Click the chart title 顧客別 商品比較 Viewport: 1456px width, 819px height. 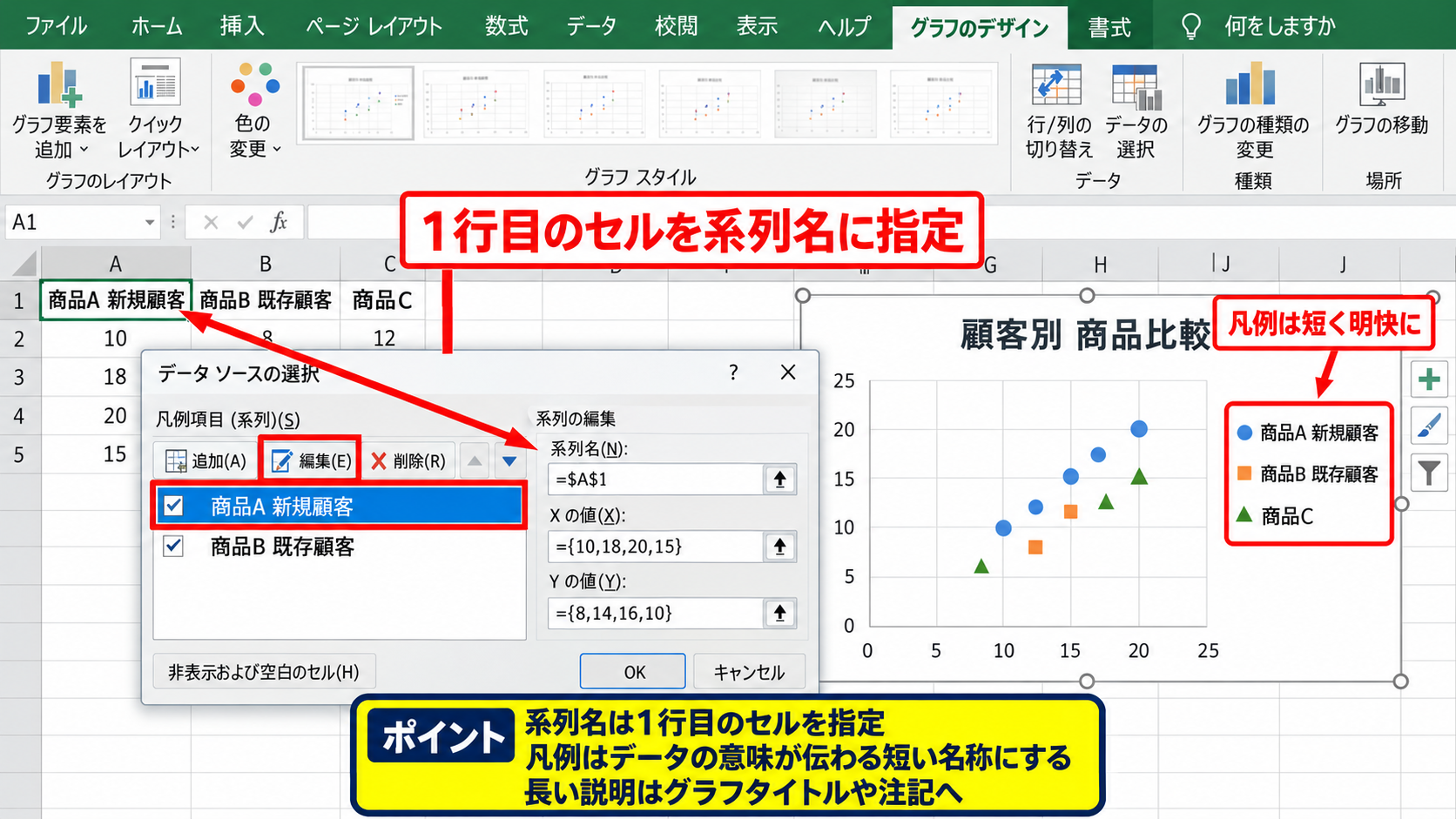pyautogui.click(x=1085, y=334)
